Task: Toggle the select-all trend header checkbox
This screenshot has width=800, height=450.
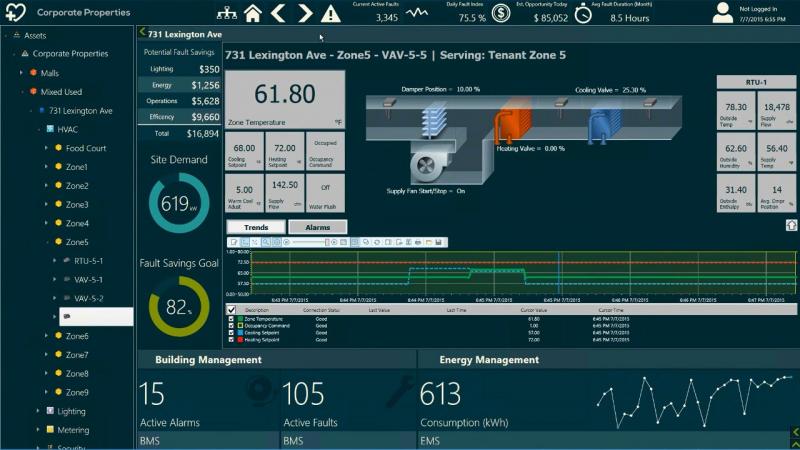Action: [x=231, y=310]
